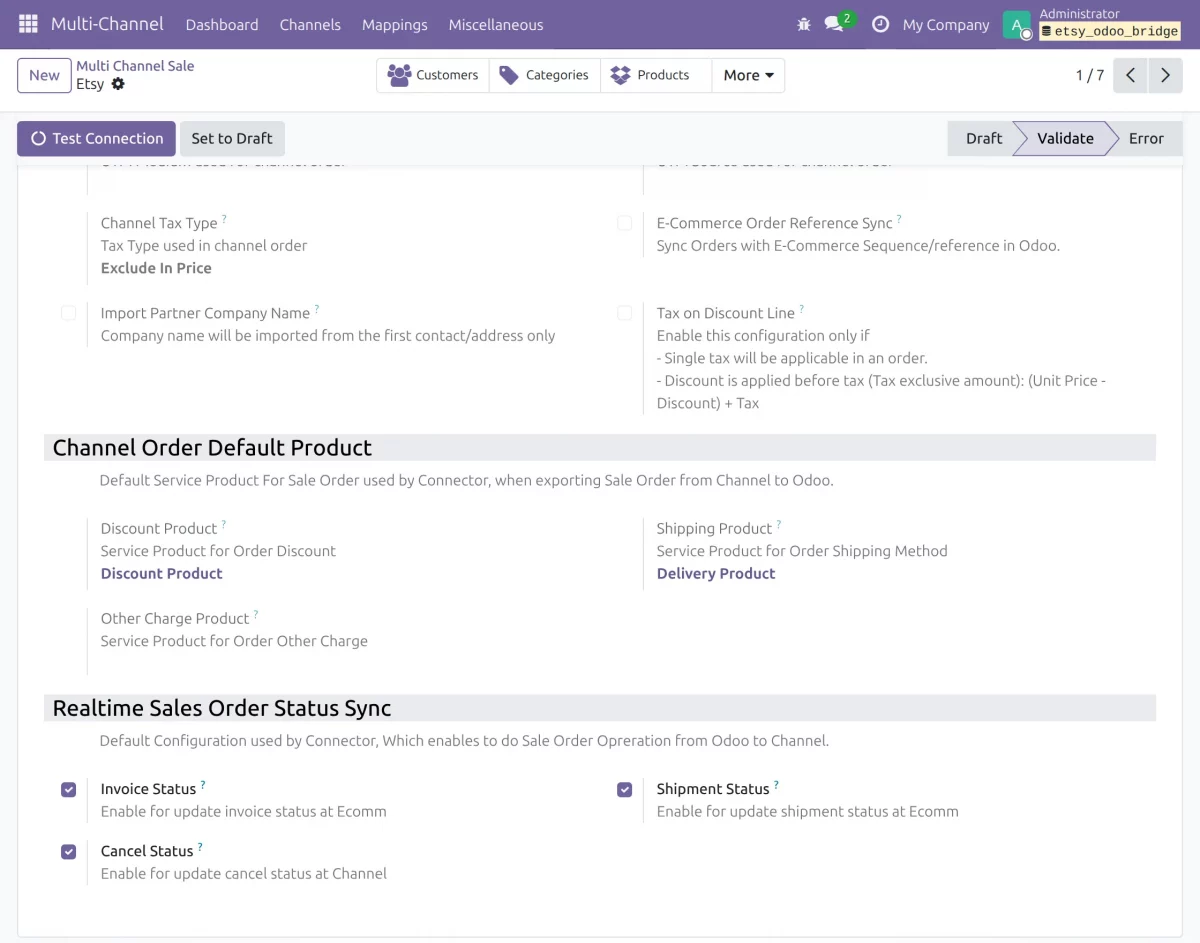1200x943 pixels.
Task: Click the Multi Channel Sale breadcrumb
Action: 135,66
